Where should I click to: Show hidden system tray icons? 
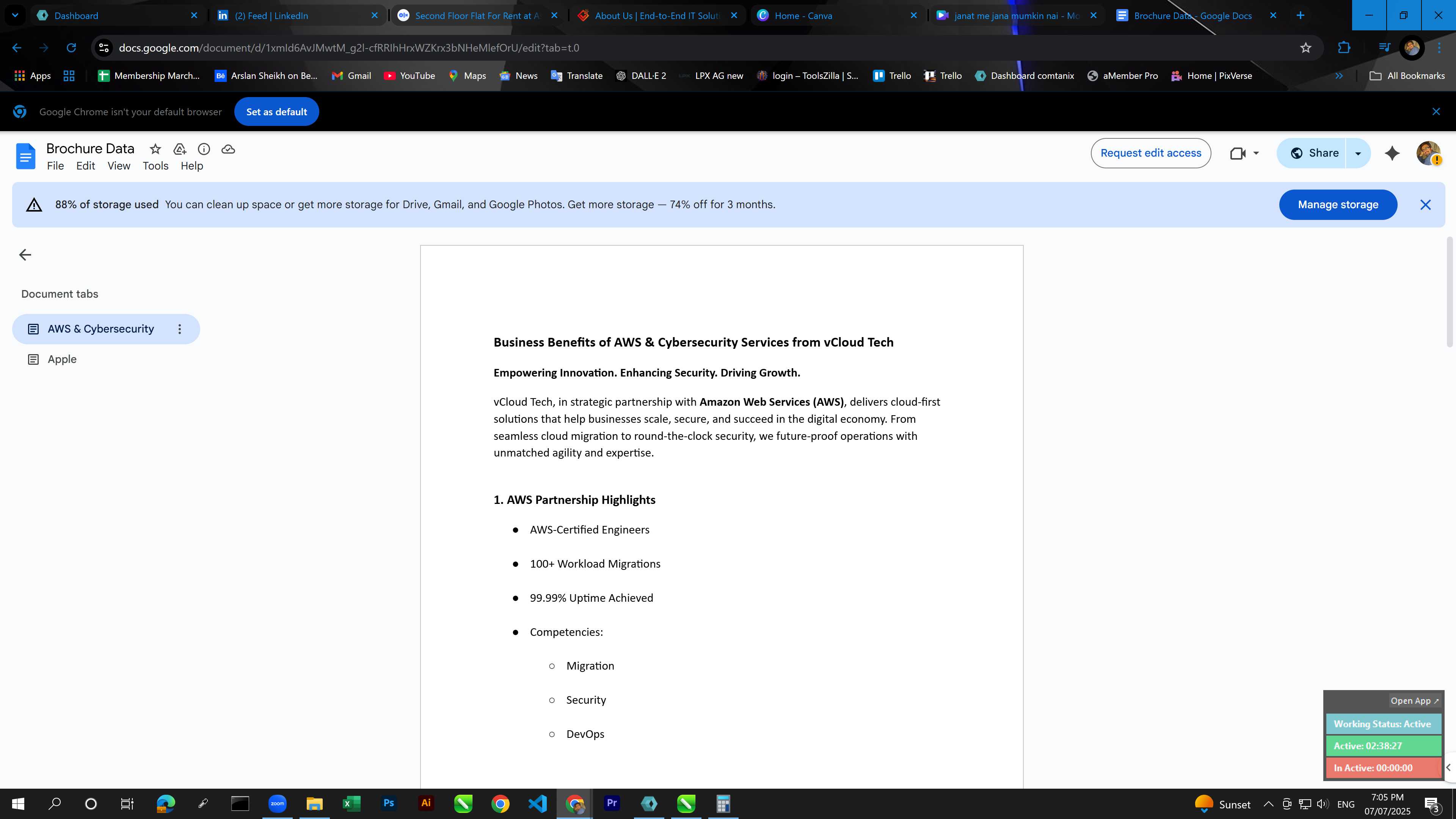click(x=1268, y=804)
